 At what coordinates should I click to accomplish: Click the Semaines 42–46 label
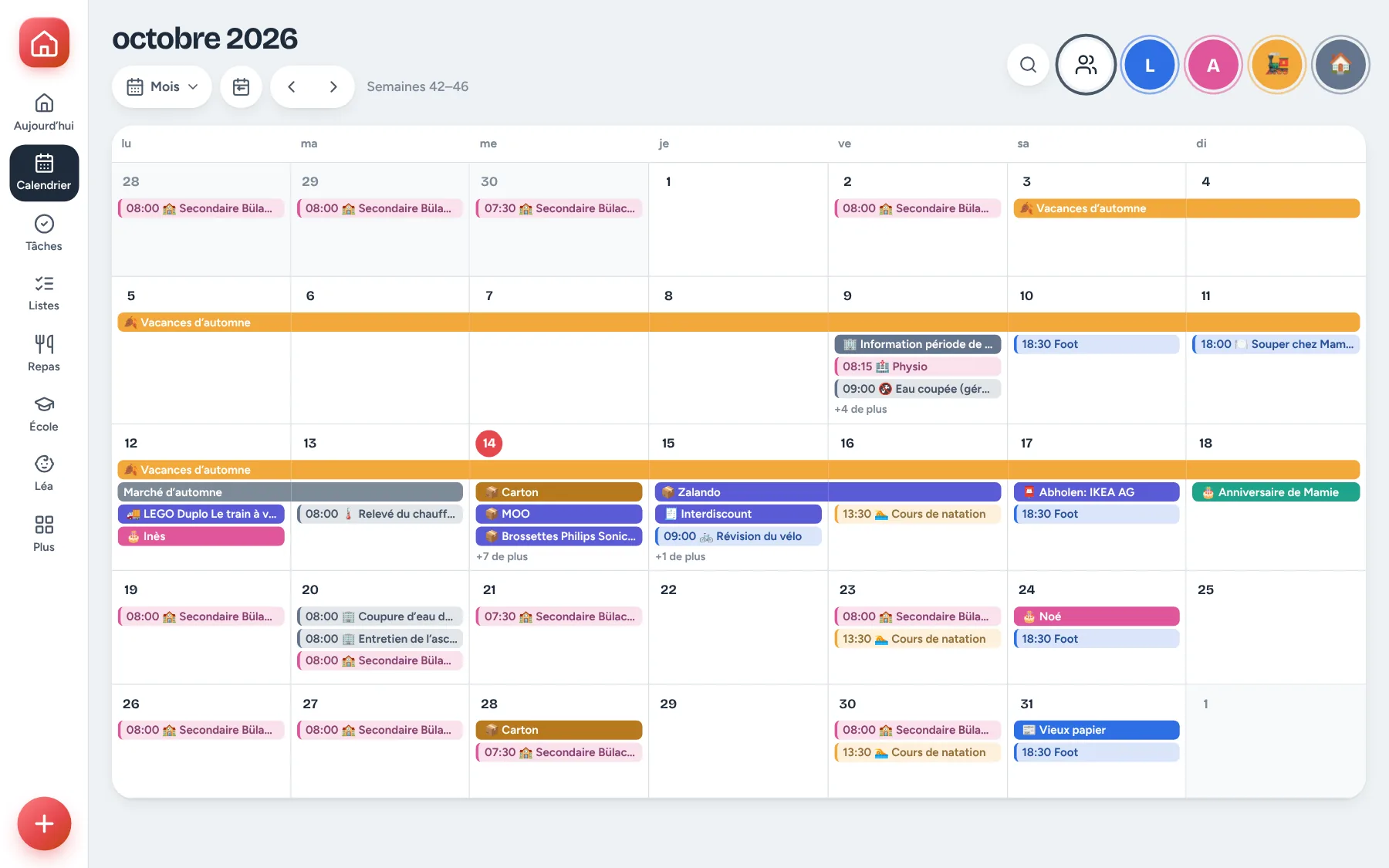417,86
